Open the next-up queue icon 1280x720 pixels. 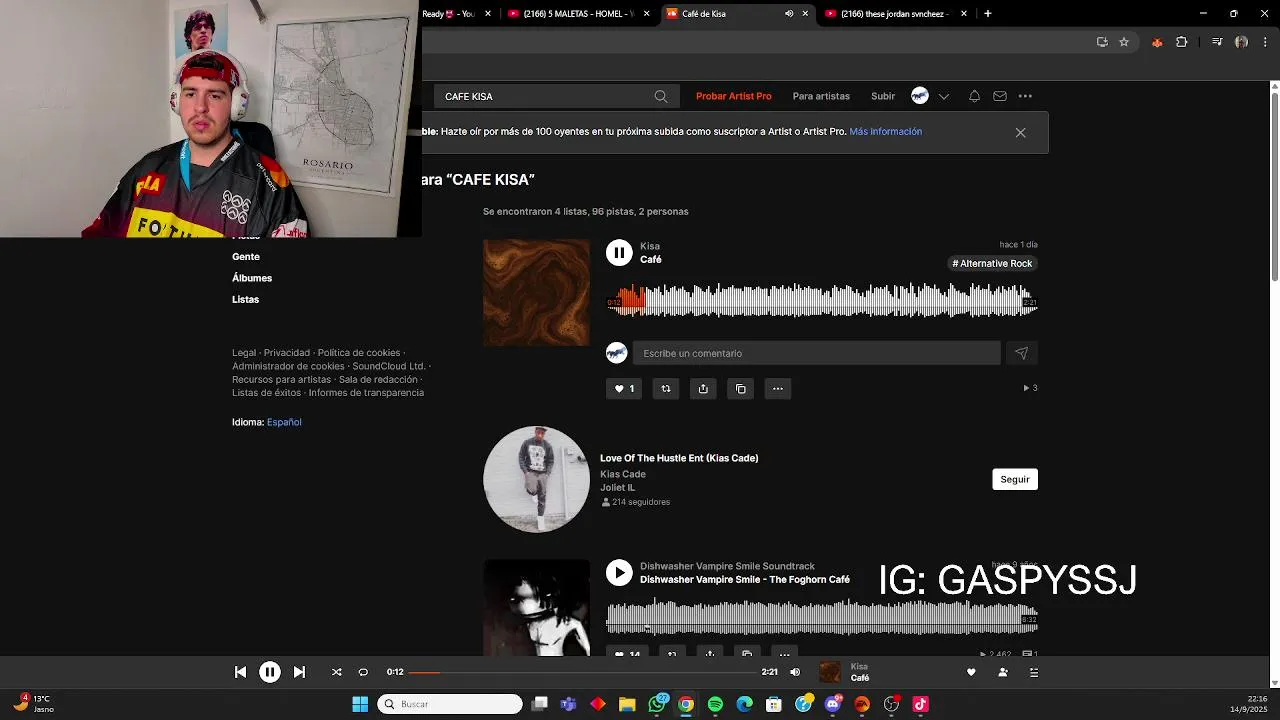pyautogui.click(x=1034, y=672)
